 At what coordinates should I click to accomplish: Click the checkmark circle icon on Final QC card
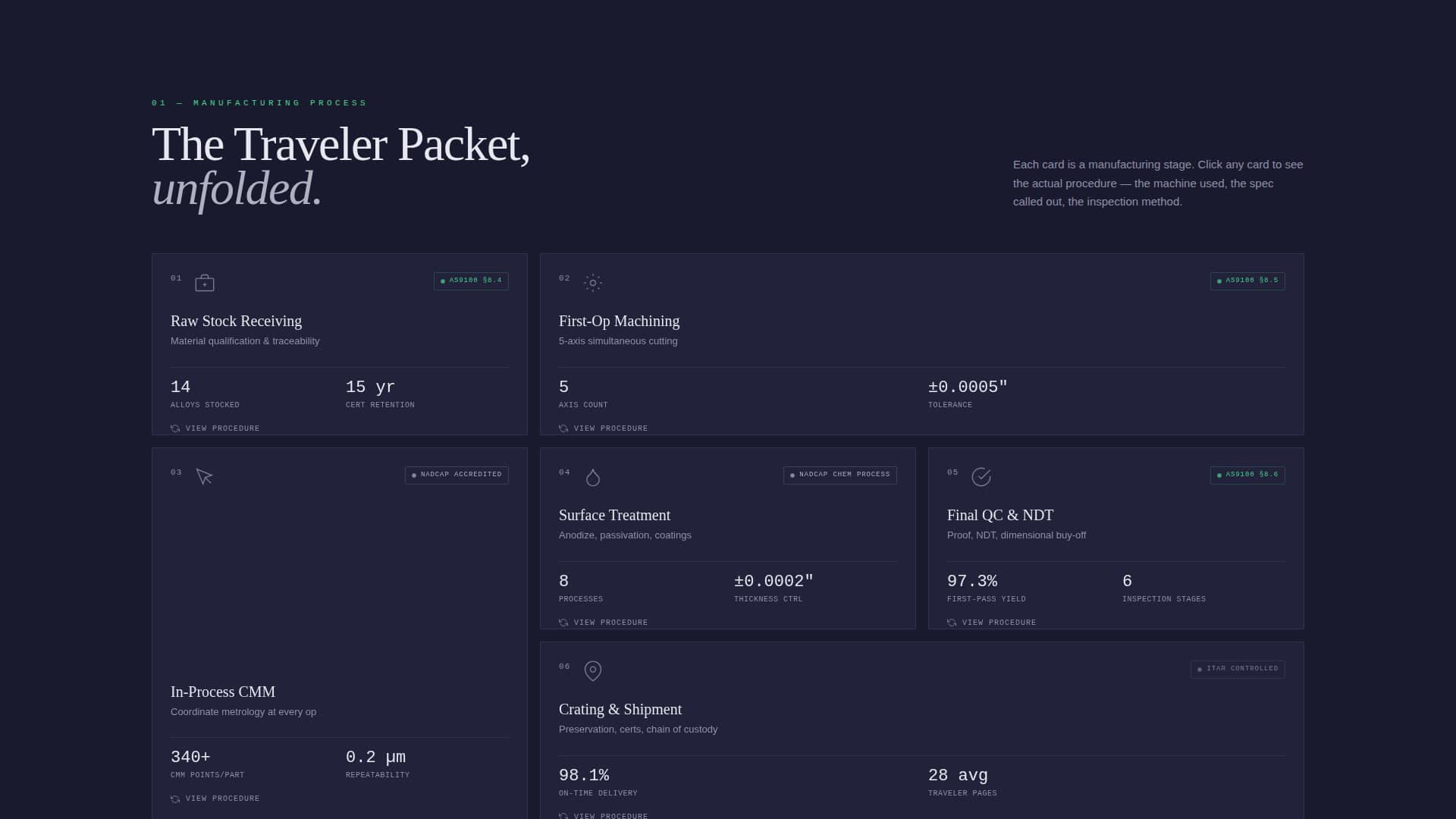click(981, 476)
